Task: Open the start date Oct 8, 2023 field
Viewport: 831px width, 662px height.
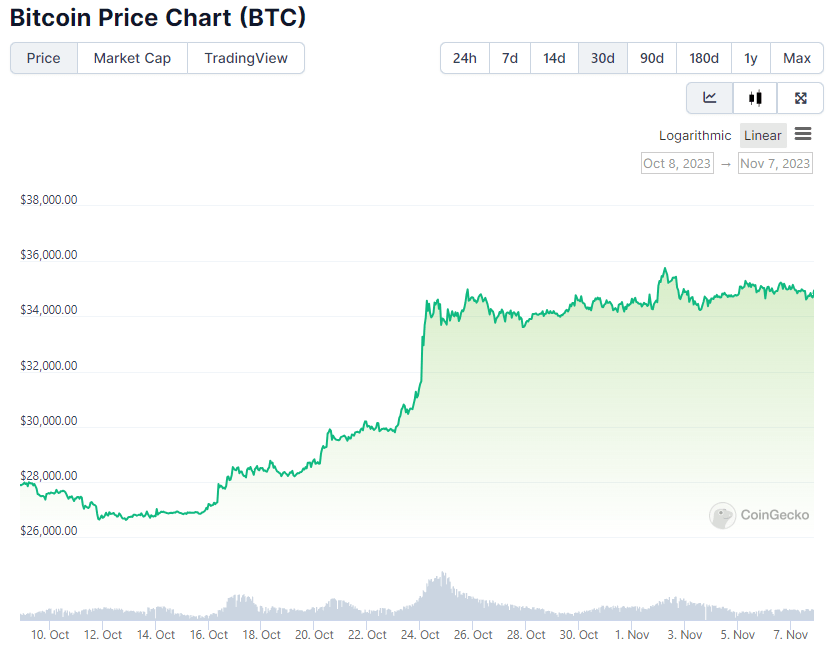Action: pyautogui.click(x=677, y=163)
